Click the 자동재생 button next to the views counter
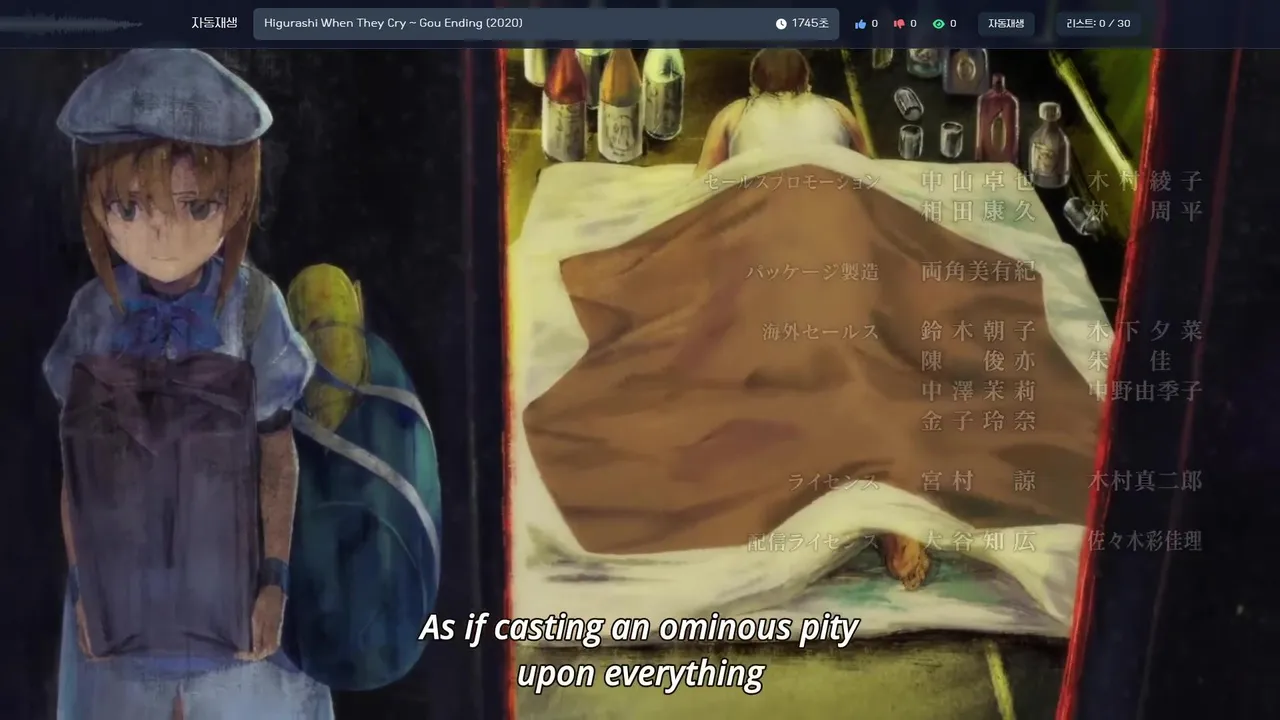 coord(1006,24)
